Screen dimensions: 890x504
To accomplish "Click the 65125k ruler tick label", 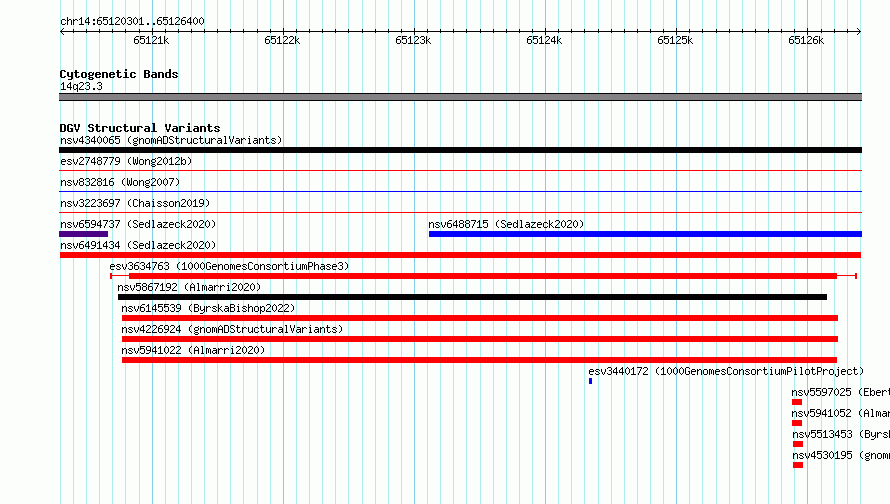I will click(675, 40).
